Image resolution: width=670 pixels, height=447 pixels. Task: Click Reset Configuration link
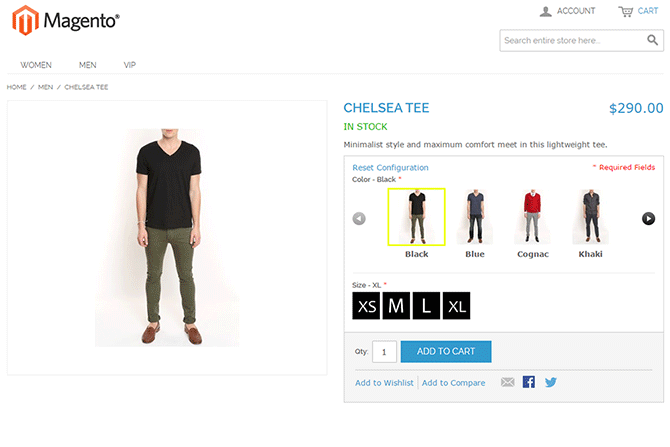[x=390, y=168]
